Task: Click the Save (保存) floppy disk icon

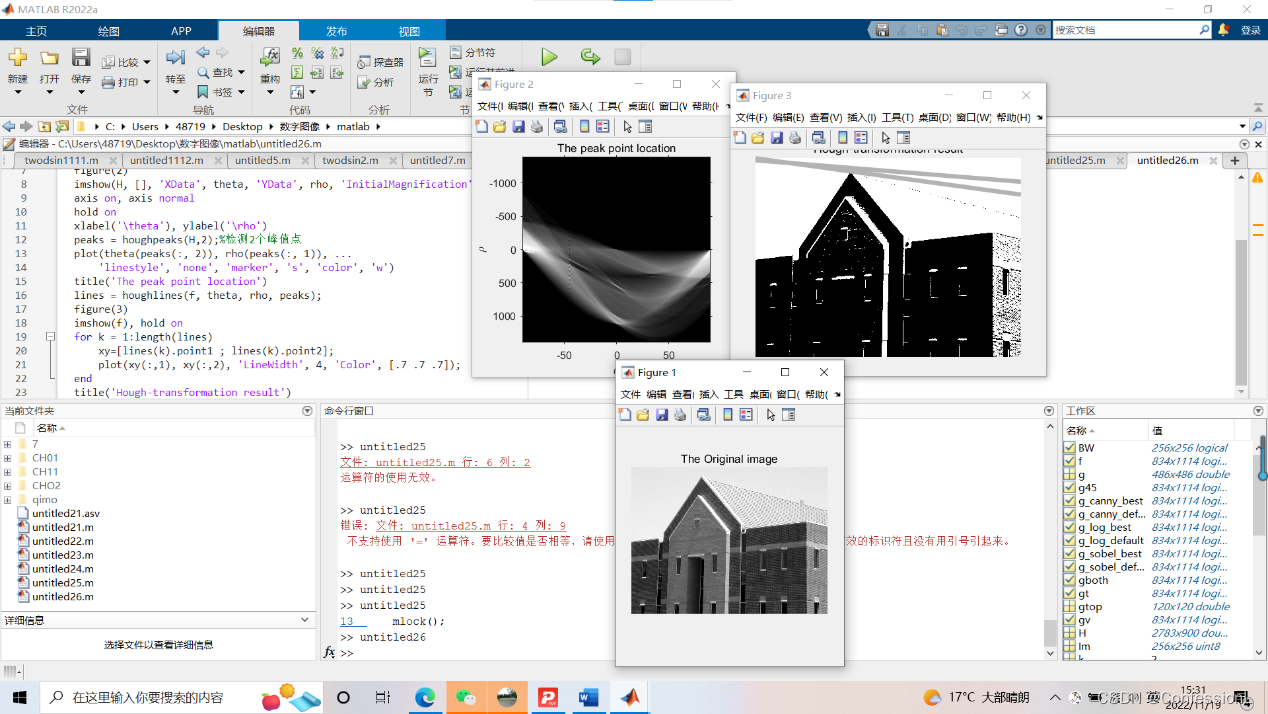Action: click(81, 58)
